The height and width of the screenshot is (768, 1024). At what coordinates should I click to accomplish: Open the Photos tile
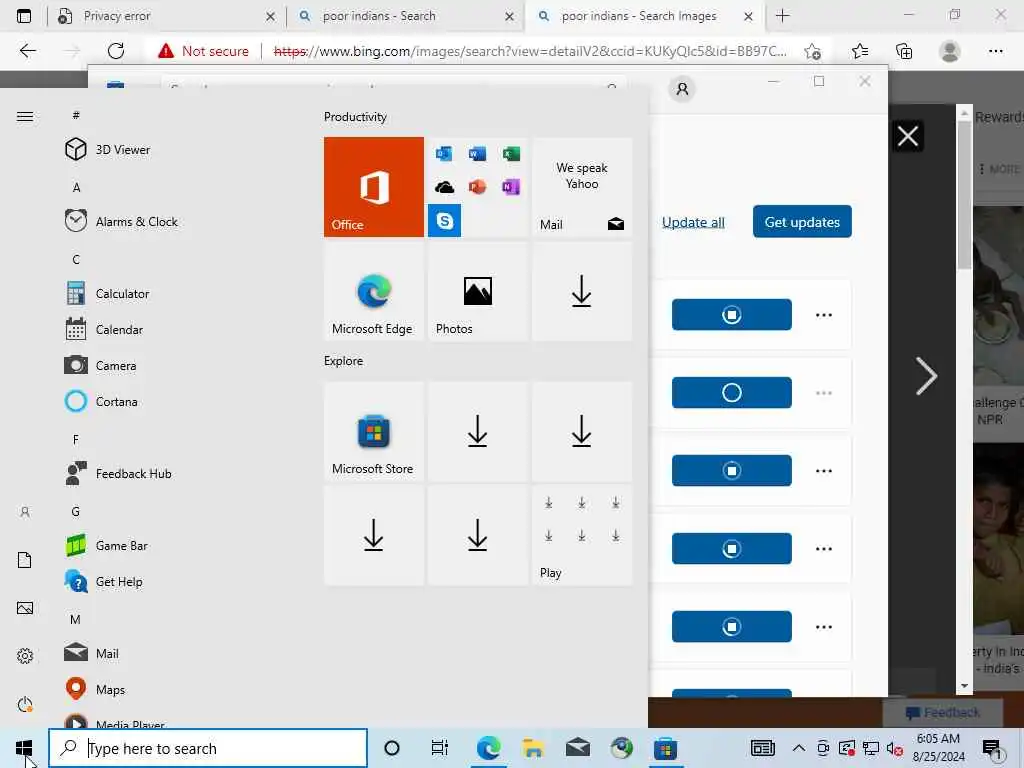[x=477, y=291]
